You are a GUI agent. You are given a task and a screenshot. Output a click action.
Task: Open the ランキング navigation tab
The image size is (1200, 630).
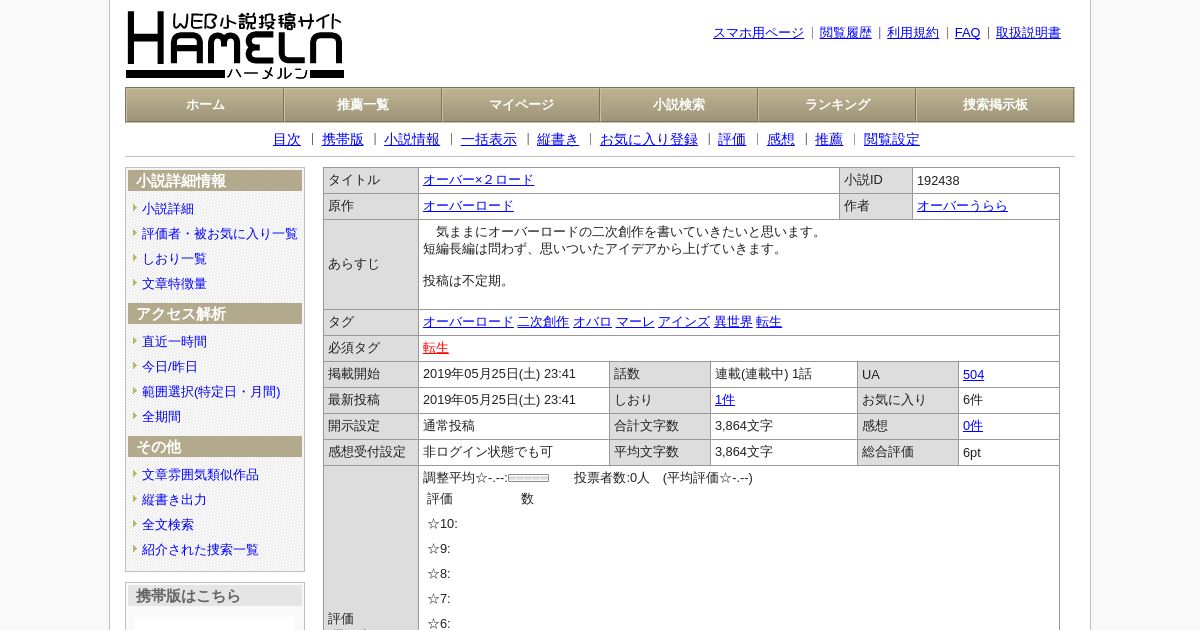837,105
